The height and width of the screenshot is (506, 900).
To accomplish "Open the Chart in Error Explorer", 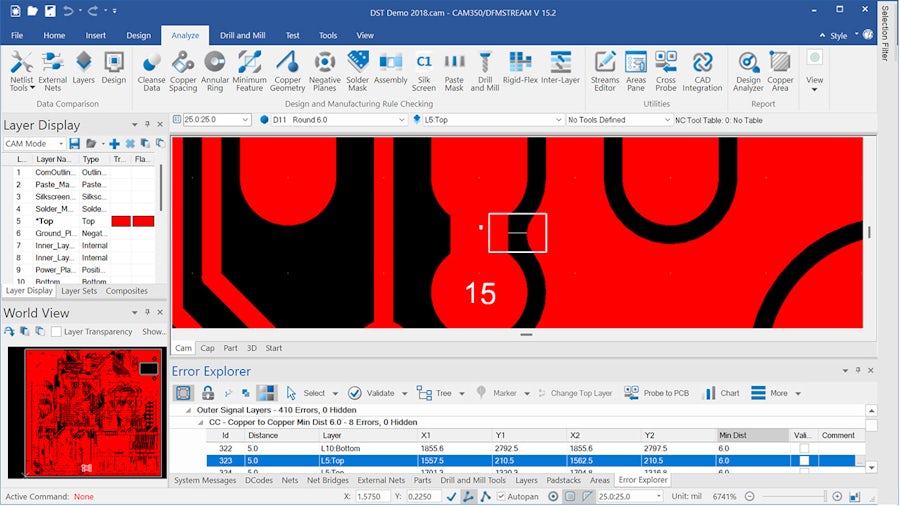I will click(x=722, y=393).
